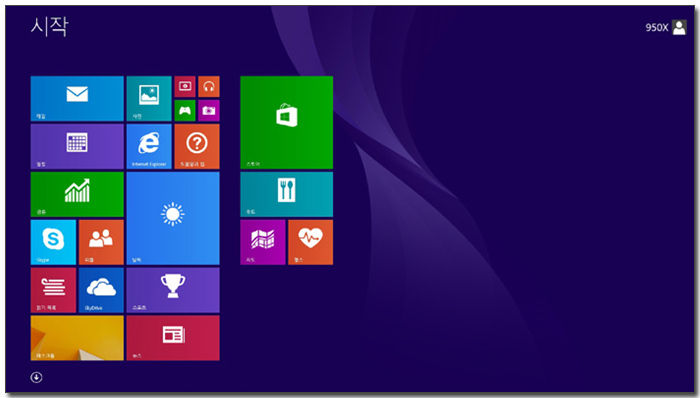Launch the Internet Explorer tile

tap(149, 146)
